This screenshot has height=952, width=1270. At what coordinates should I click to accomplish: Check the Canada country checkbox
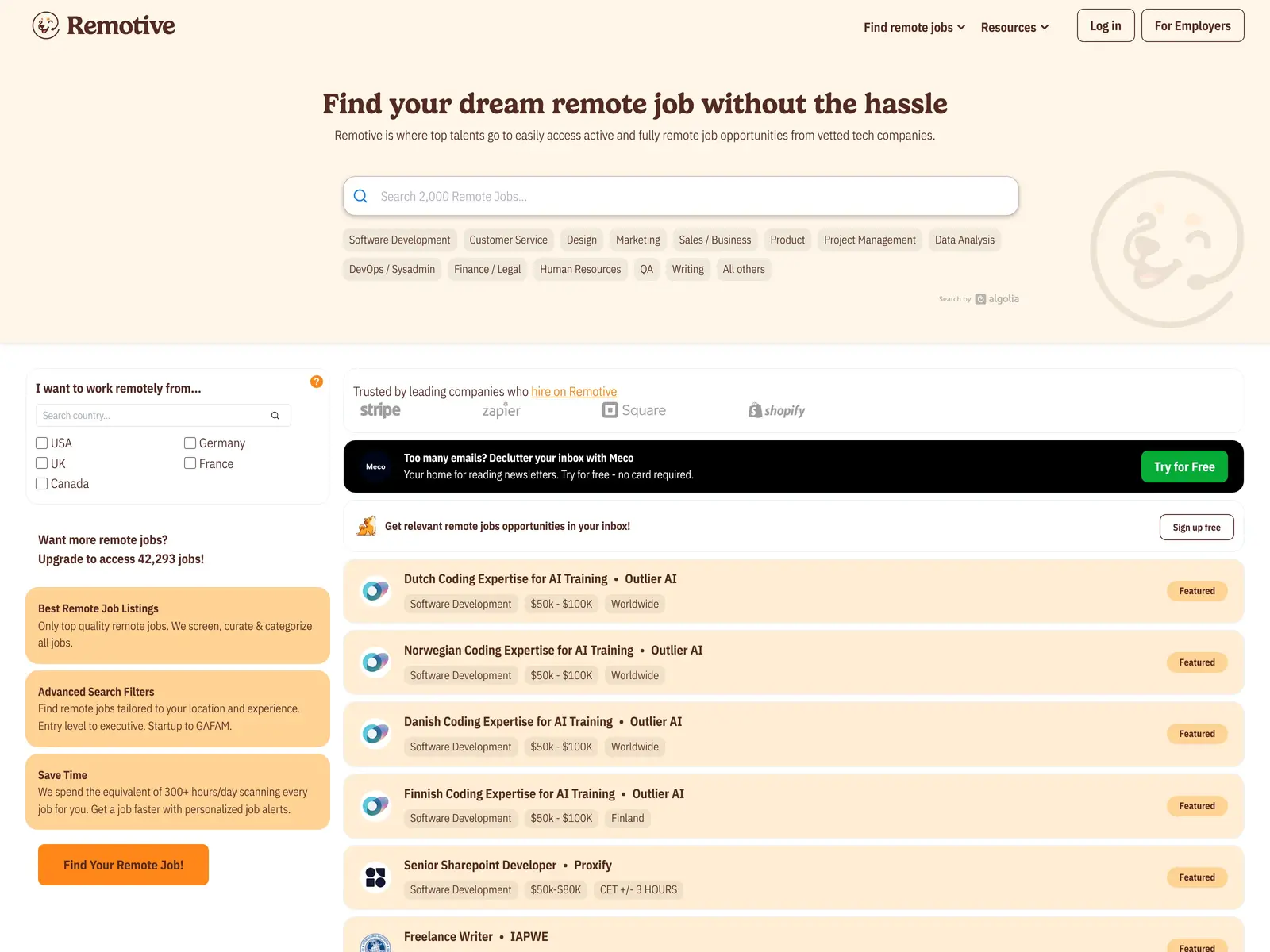pyautogui.click(x=42, y=483)
